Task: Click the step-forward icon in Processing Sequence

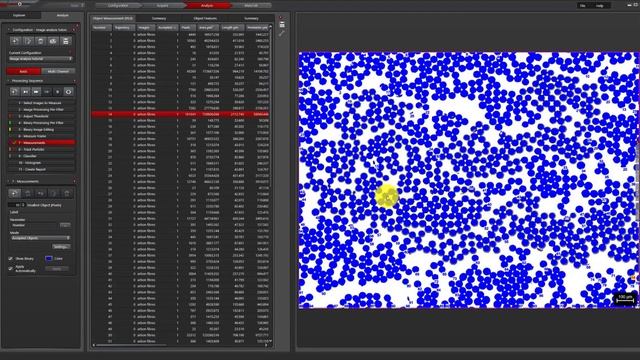Action: click(x=25, y=92)
